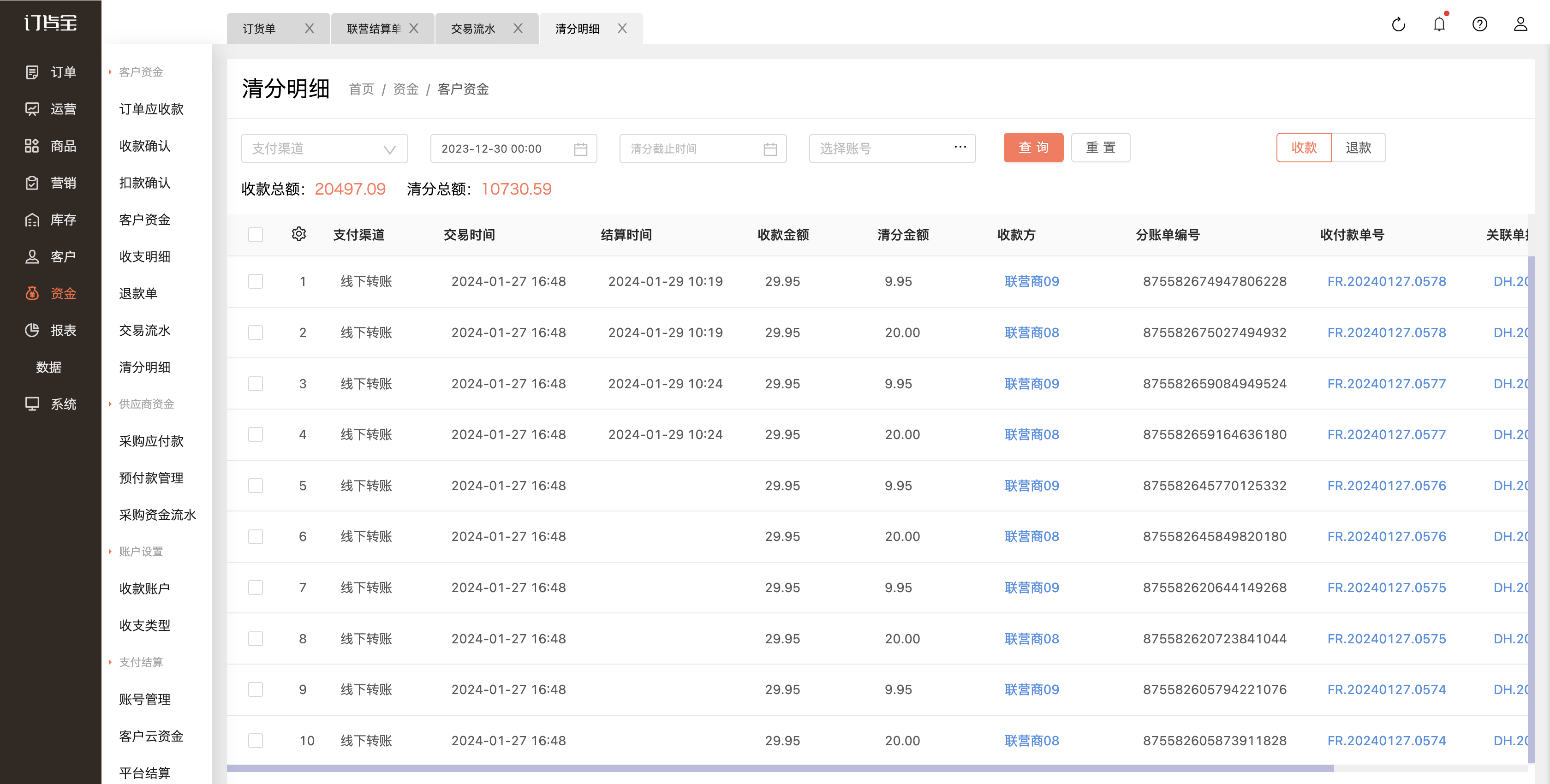Image resolution: width=1550 pixels, height=784 pixels.
Task: Click the vertical table scrollbar
Action: 1532,510
